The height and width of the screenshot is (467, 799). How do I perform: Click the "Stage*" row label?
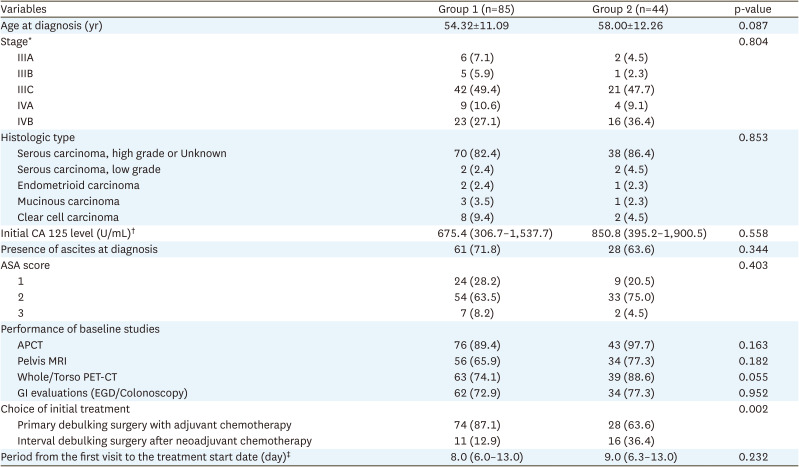14,42
